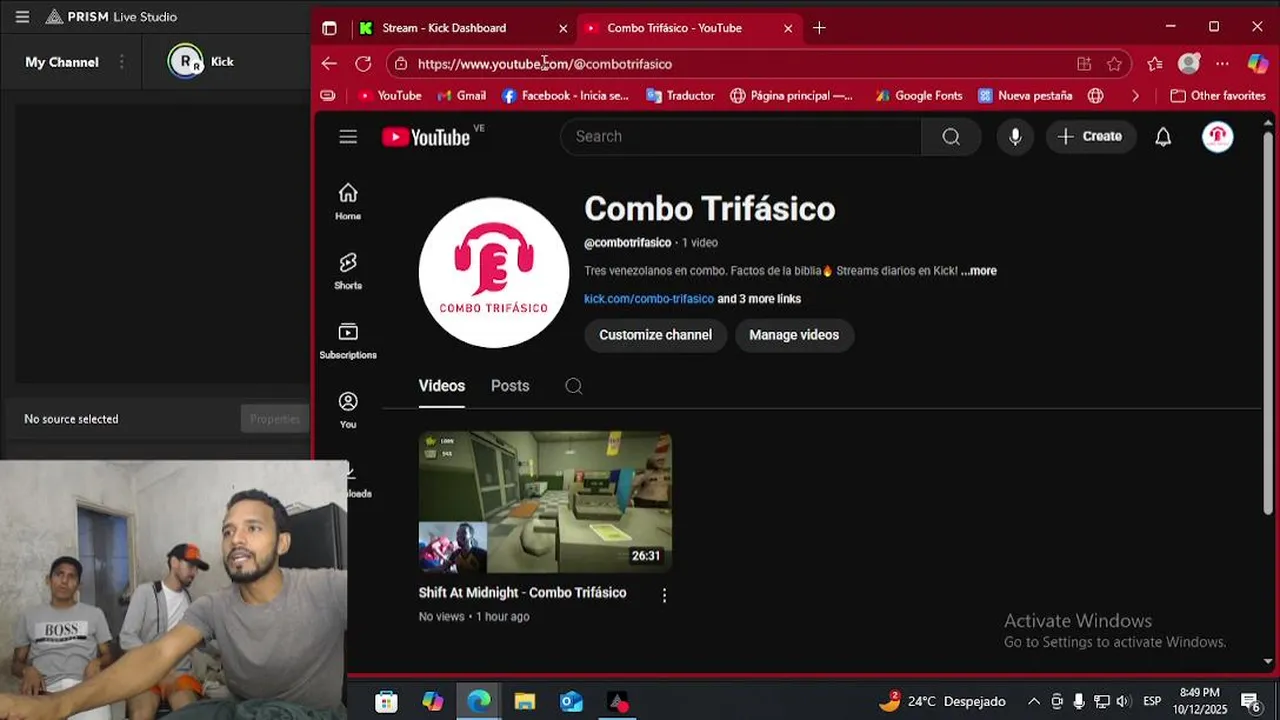Open Edge Settings and more menu

(1222, 64)
